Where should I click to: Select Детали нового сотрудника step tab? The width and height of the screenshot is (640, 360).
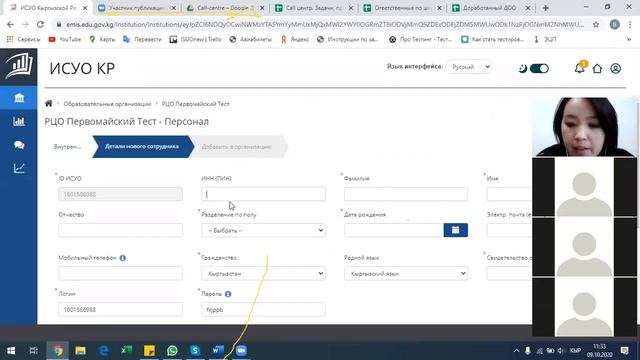coord(142,147)
